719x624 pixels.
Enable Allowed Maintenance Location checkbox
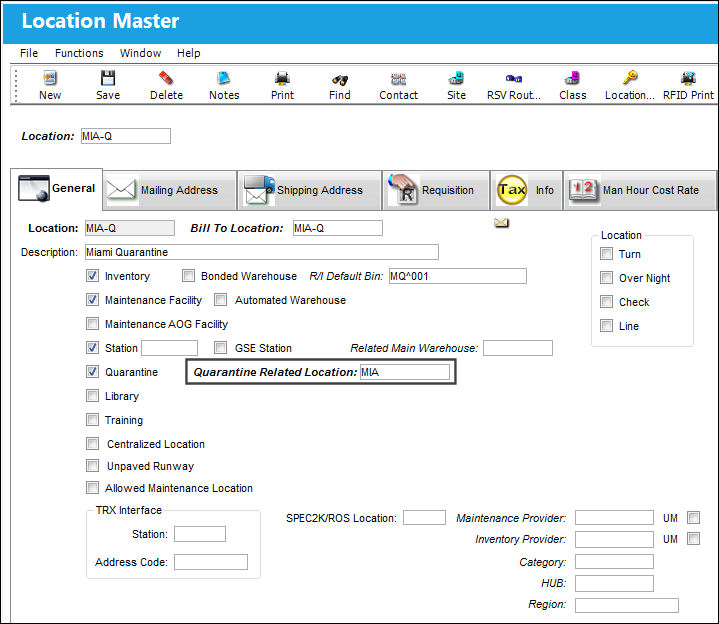[x=92, y=487]
